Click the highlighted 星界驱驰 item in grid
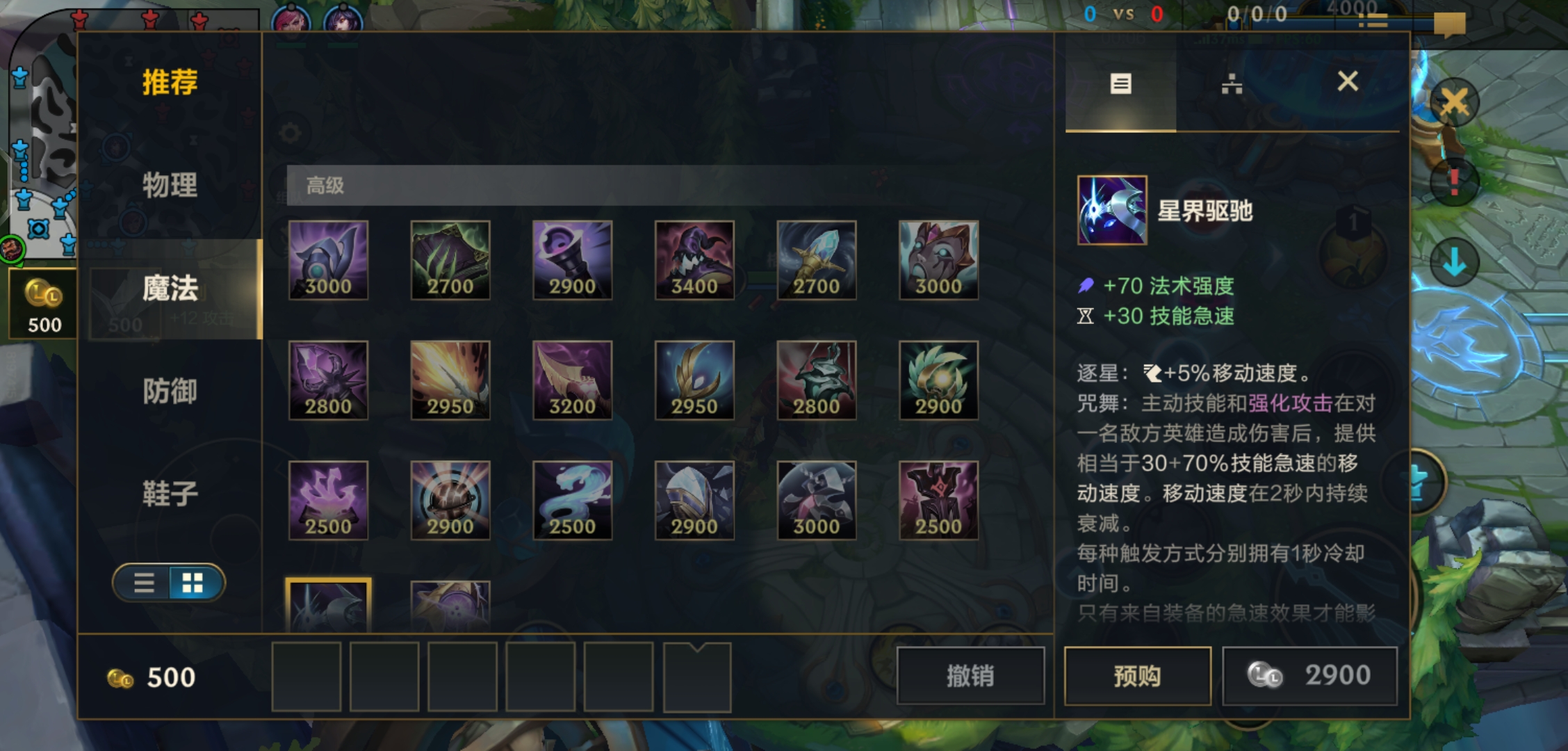 (x=328, y=606)
